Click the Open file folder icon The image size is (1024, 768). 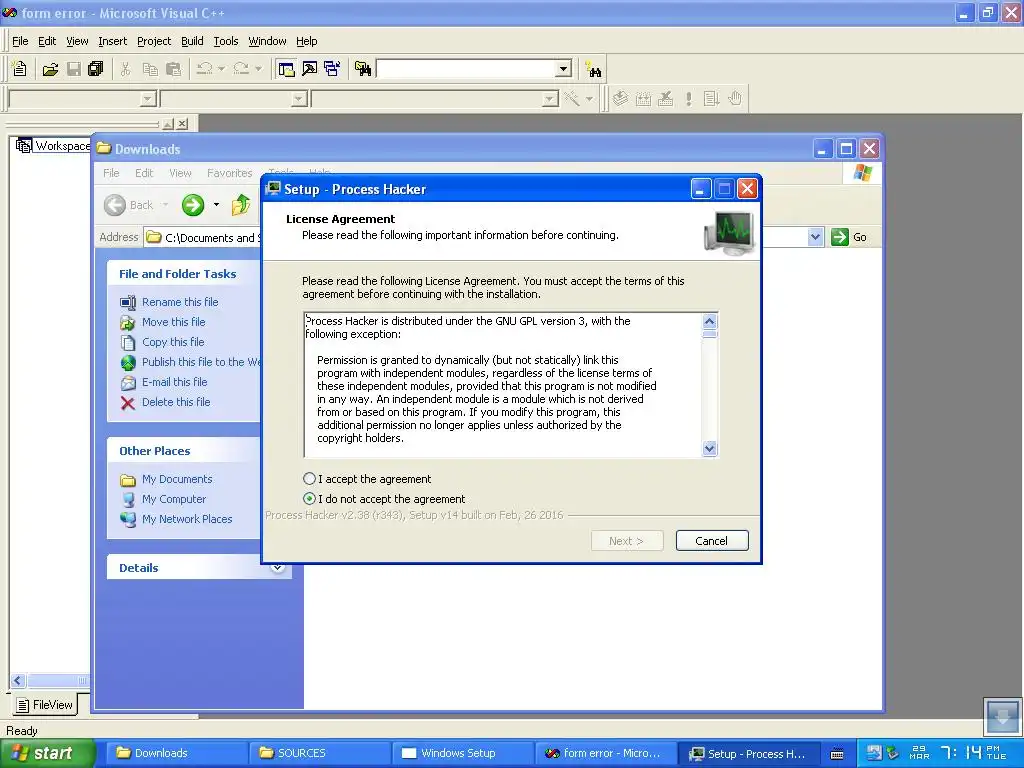coord(50,69)
